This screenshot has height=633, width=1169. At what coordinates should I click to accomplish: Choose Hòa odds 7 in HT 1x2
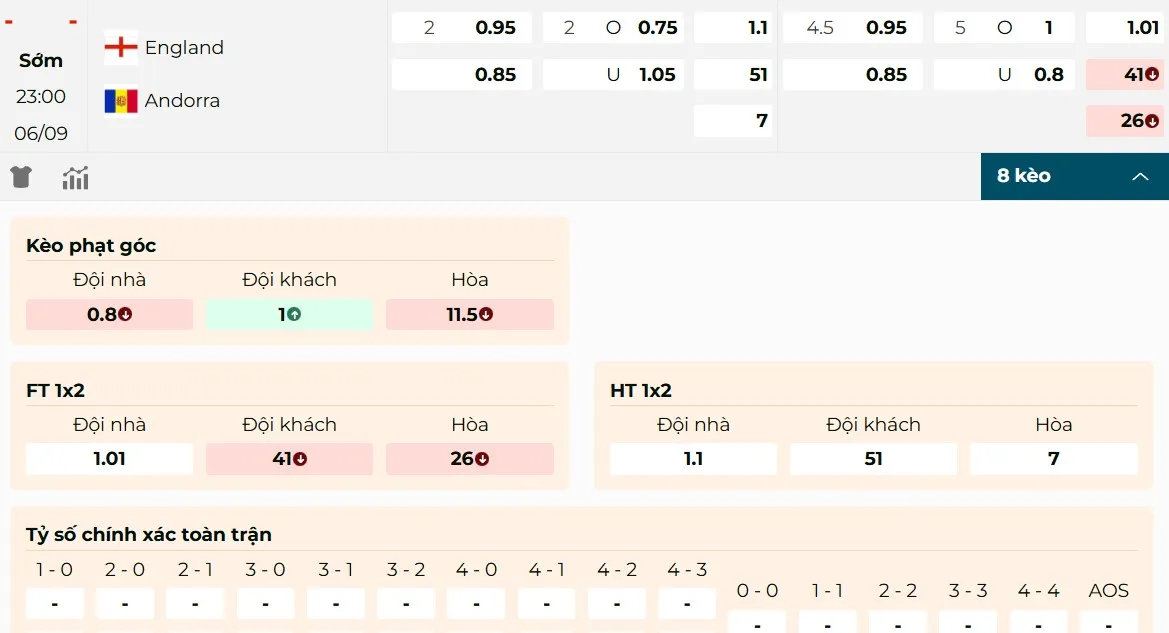coord(1053,459)
